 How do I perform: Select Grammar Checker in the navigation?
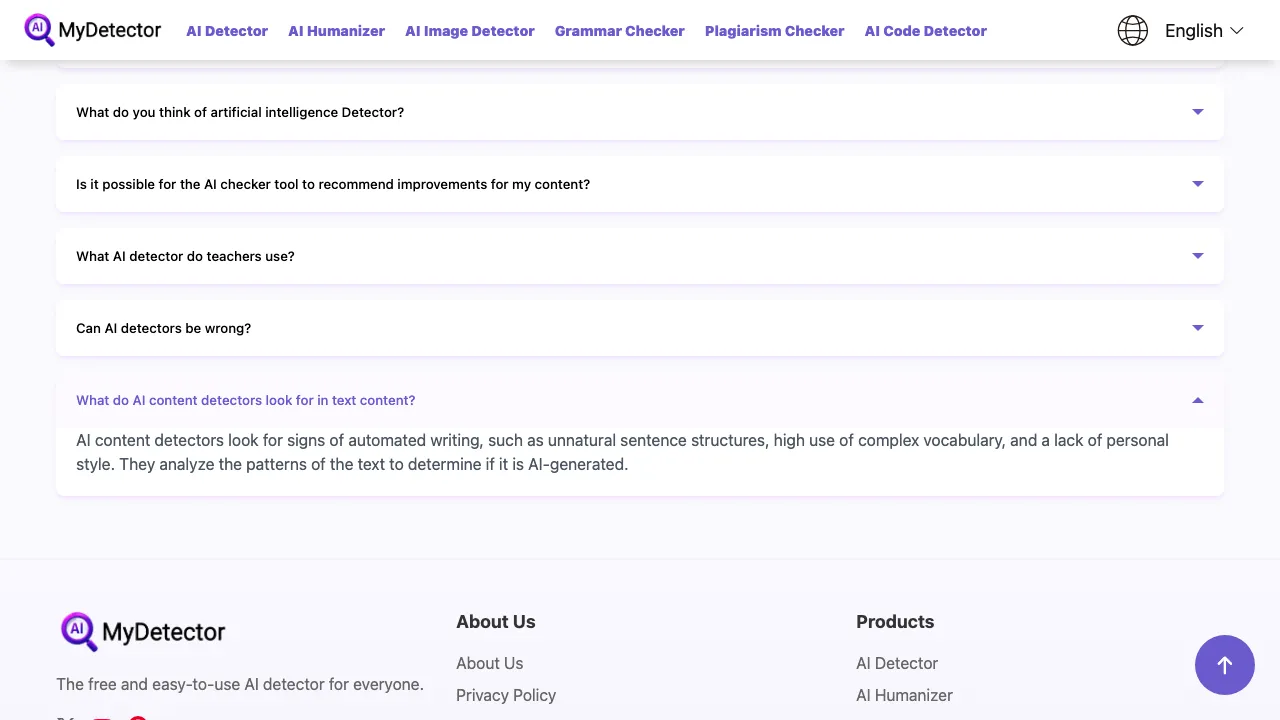coord(619,31)
